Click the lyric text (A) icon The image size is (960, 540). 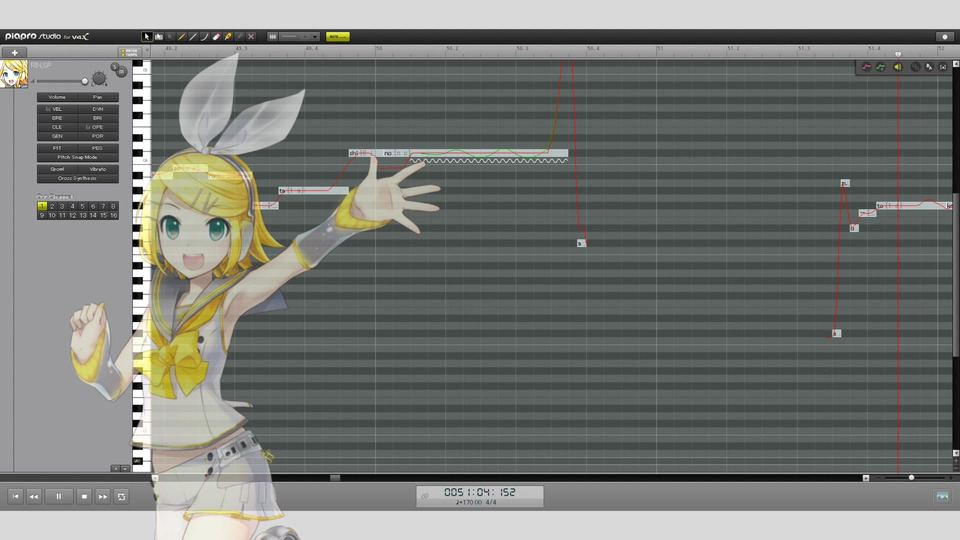929,67
